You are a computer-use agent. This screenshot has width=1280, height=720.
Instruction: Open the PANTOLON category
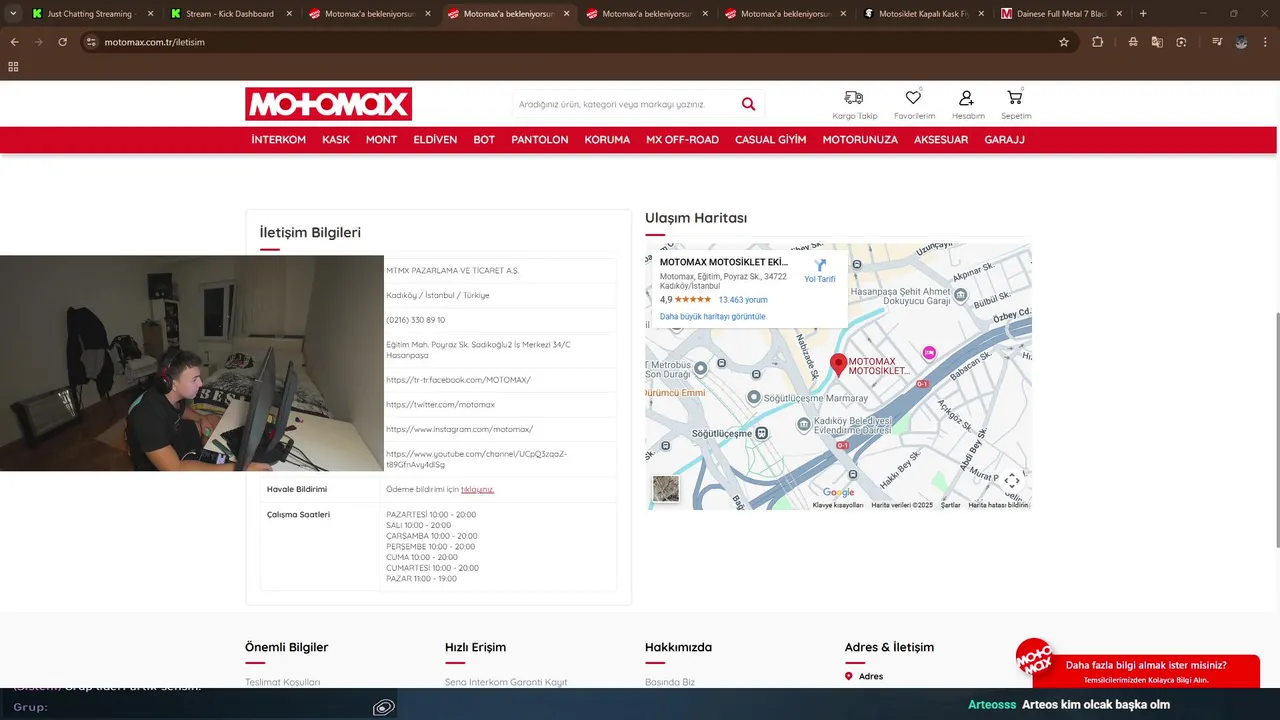click(x=540, y=140)
